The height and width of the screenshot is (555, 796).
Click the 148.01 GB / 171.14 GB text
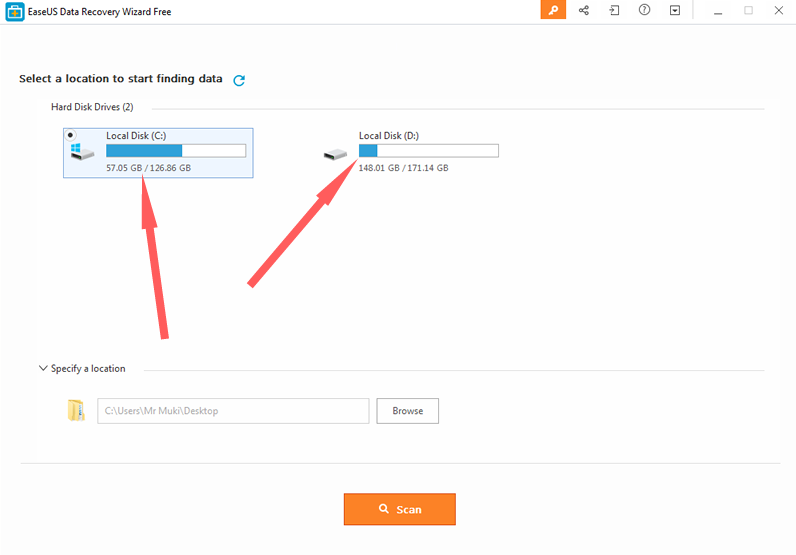point(404,168)
